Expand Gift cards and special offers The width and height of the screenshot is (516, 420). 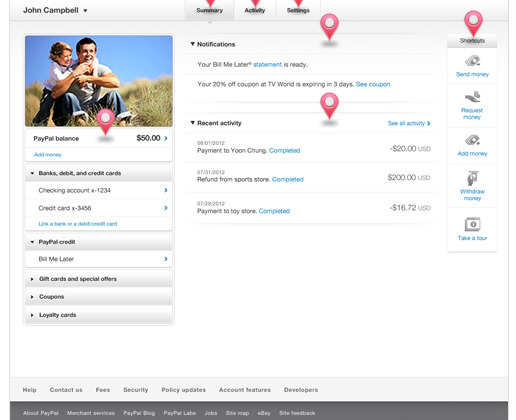32,279
